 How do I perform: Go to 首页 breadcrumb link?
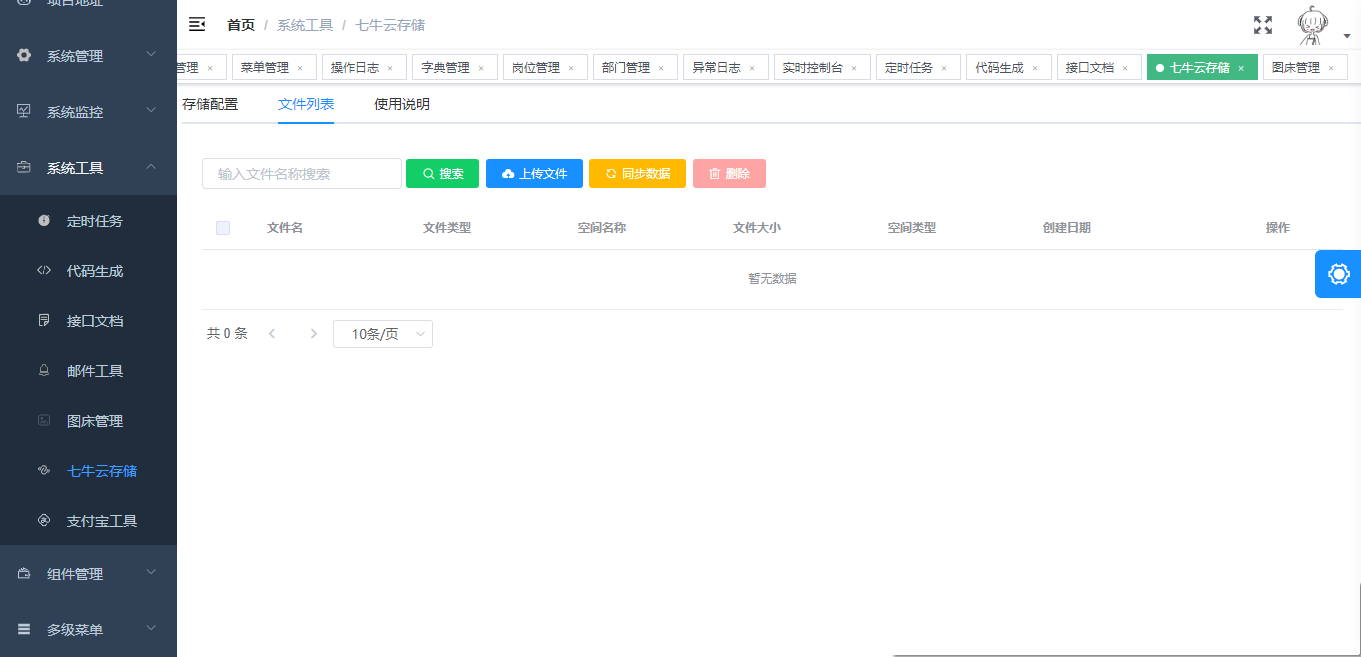241,25
